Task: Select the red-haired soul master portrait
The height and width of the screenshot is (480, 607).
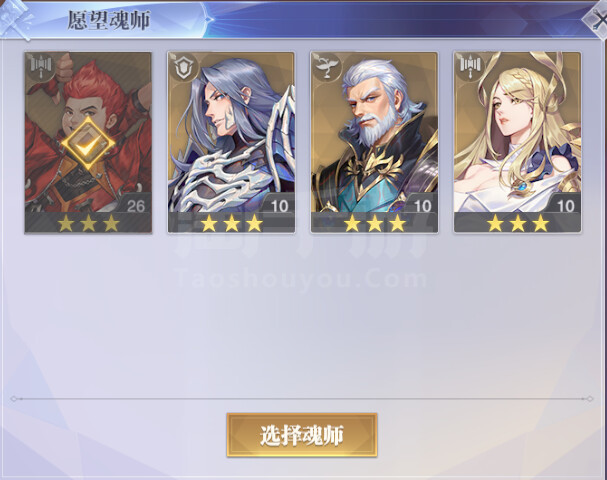Action: point(88,142)
